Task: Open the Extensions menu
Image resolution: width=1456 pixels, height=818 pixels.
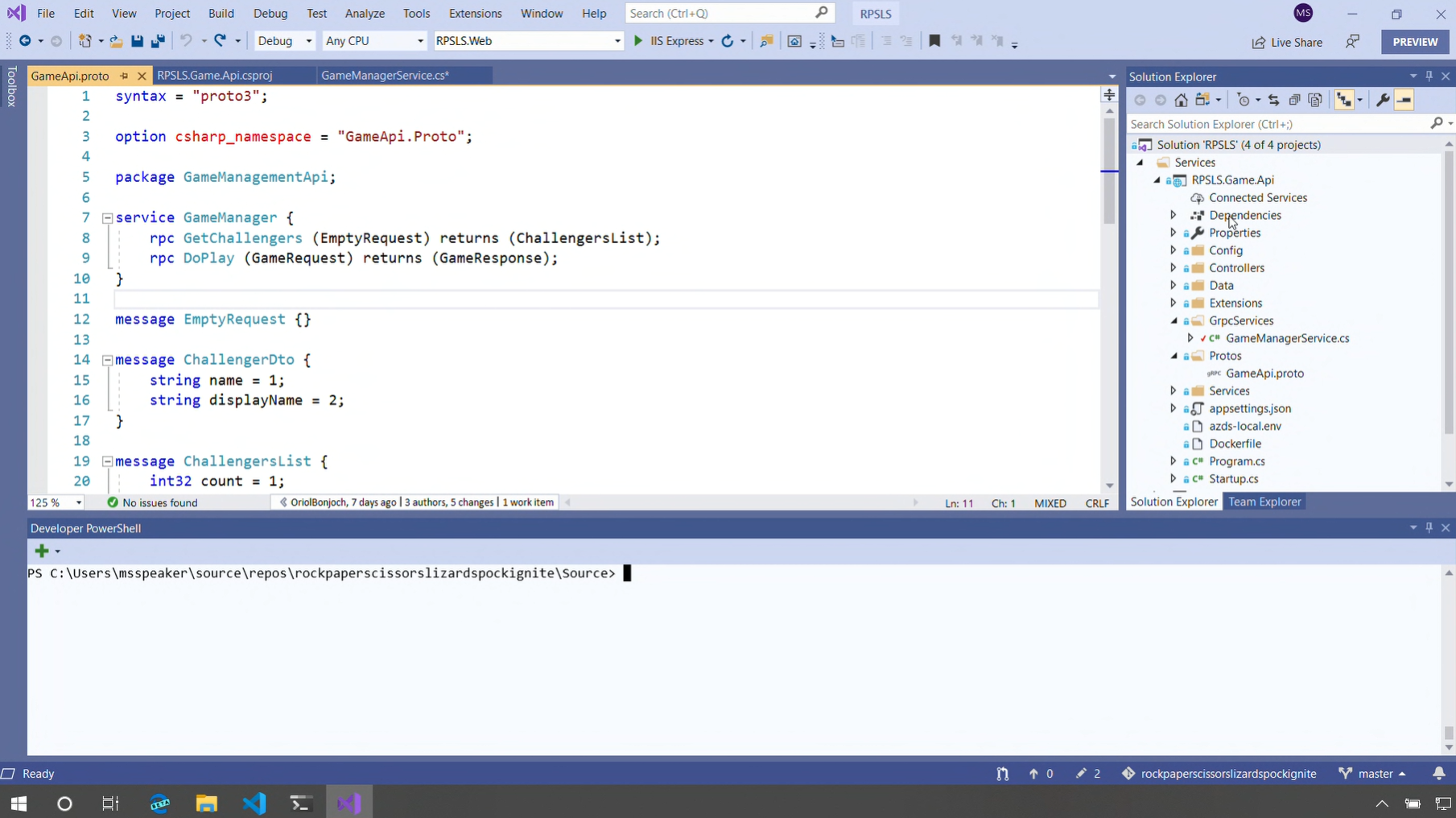Action: click(x=475, y=14)
